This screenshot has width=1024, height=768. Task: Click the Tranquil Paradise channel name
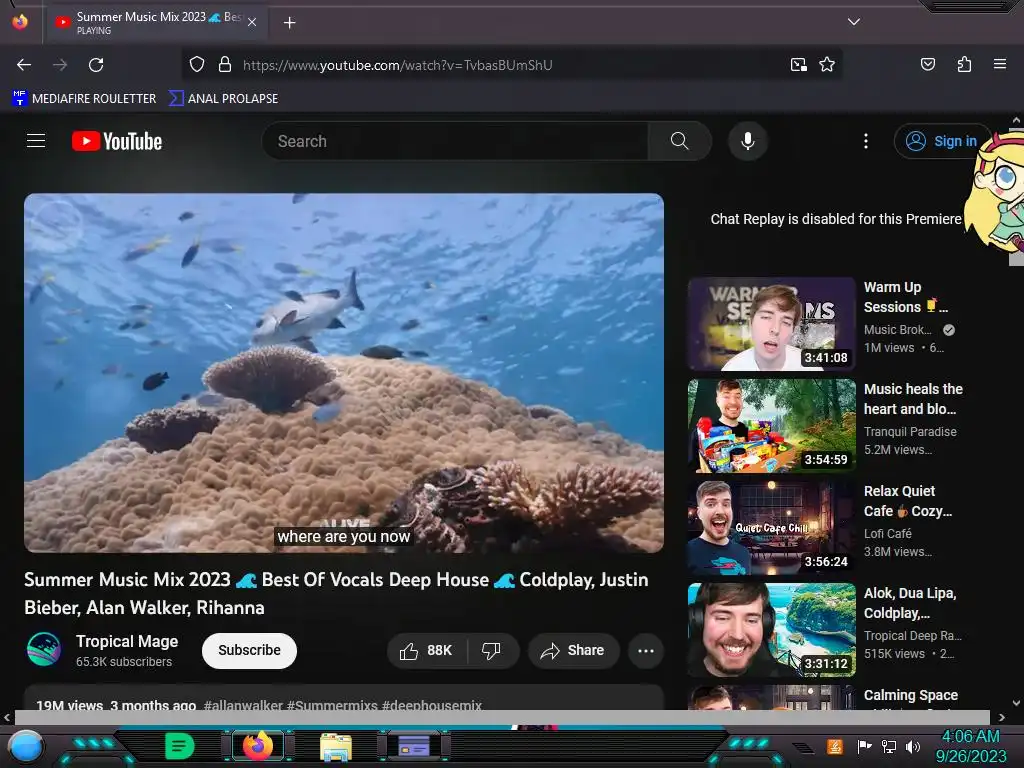(x=910, y=432)
